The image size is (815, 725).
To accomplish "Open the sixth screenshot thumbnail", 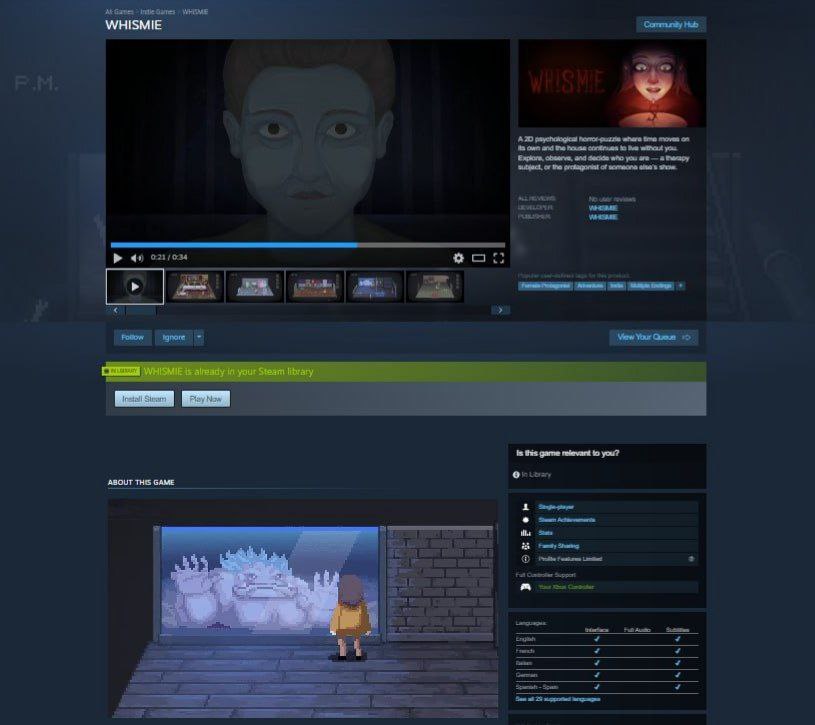I will pyautogui.click(x=435, y=286).
